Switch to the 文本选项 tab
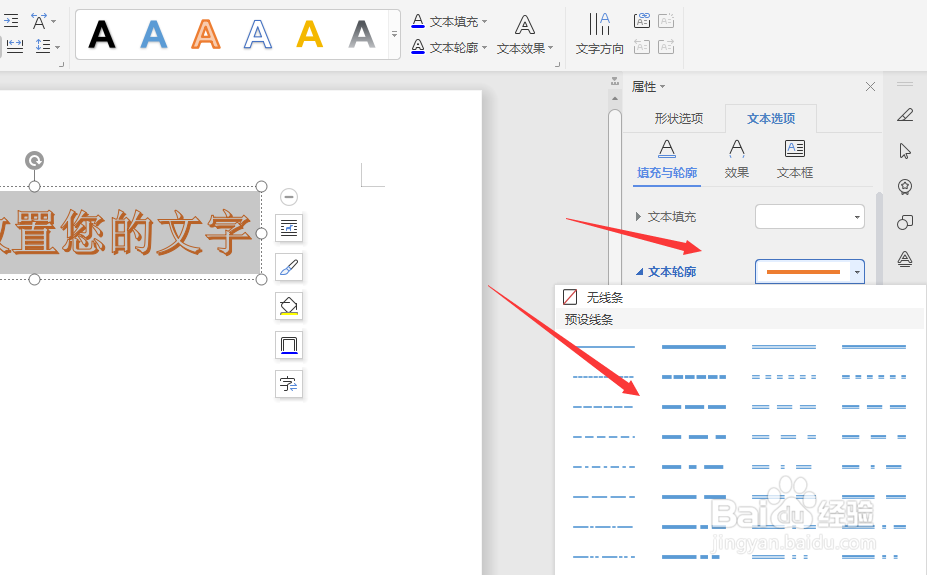The image size is (927, 575). 771,118
